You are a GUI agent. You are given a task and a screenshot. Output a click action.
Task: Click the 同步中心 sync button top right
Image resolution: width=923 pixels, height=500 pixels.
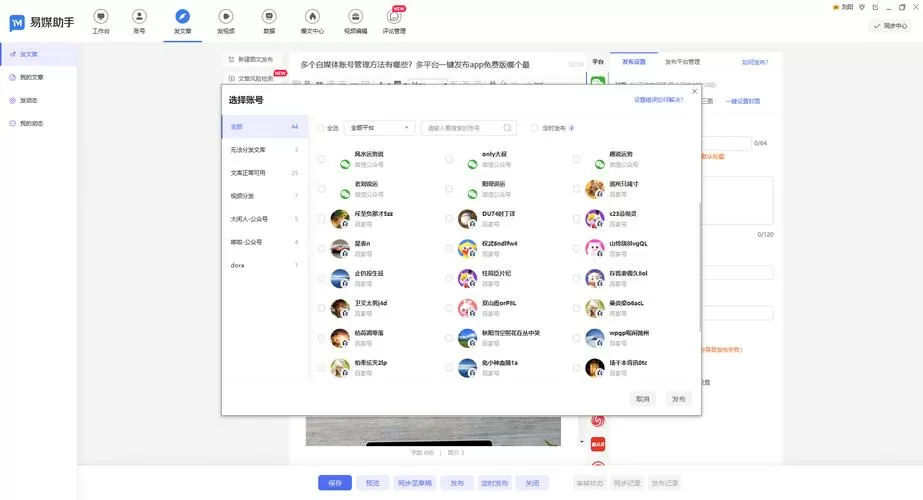tap(891, 26)
